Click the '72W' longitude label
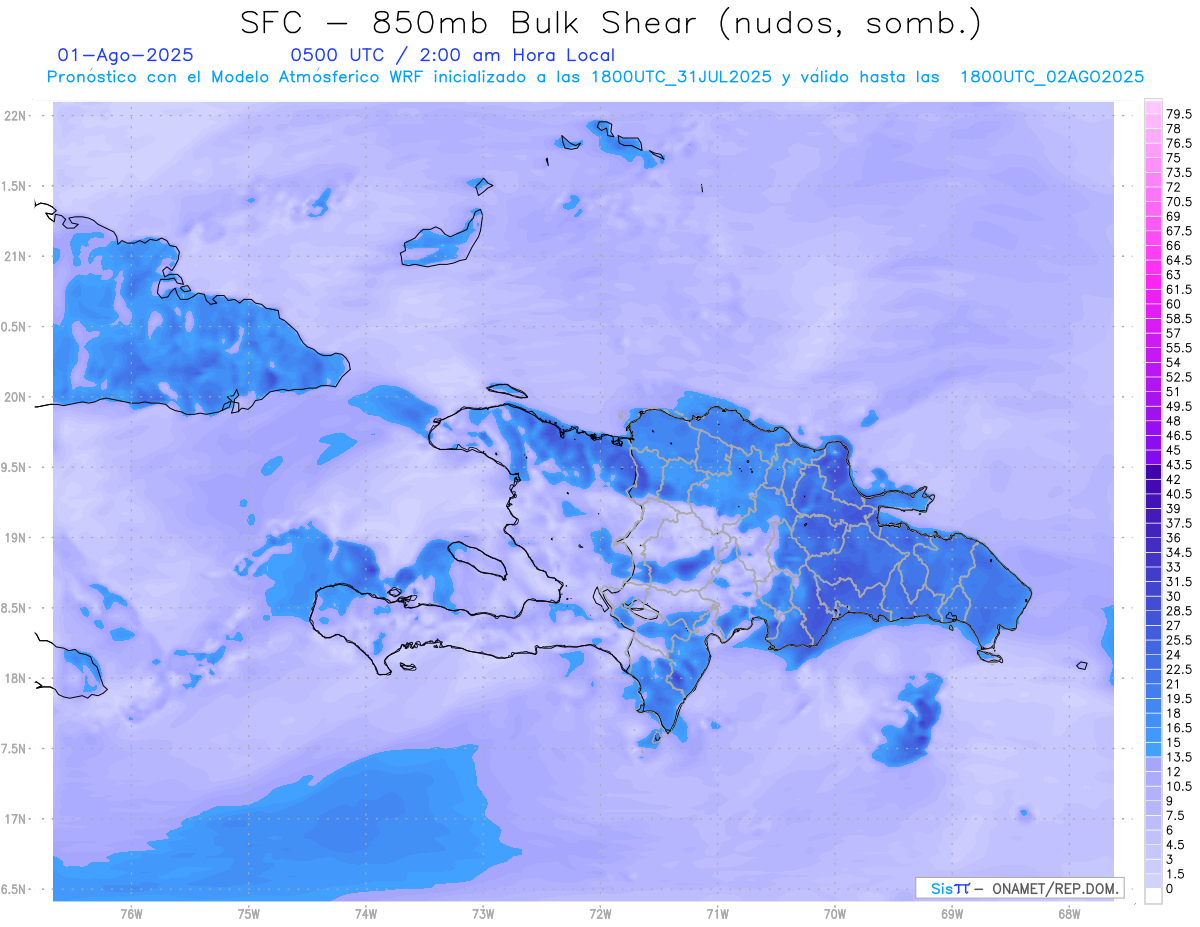This screenshot has width=1200, height=927. tap(600, 914)
